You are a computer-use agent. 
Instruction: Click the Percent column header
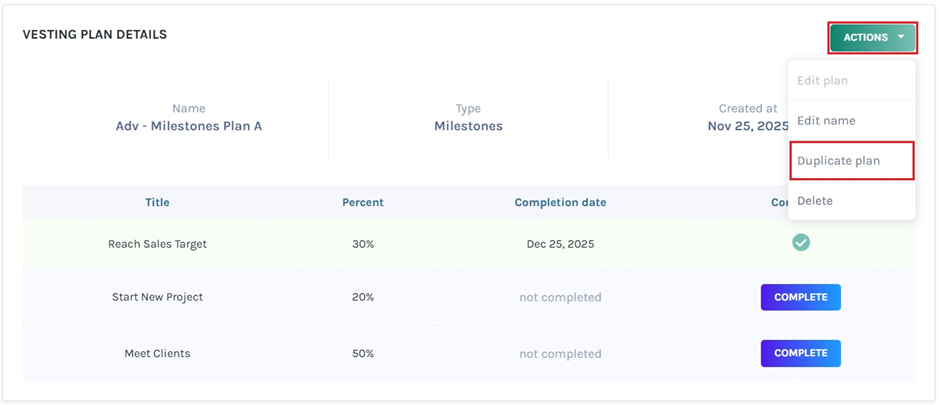pos(363,202)
